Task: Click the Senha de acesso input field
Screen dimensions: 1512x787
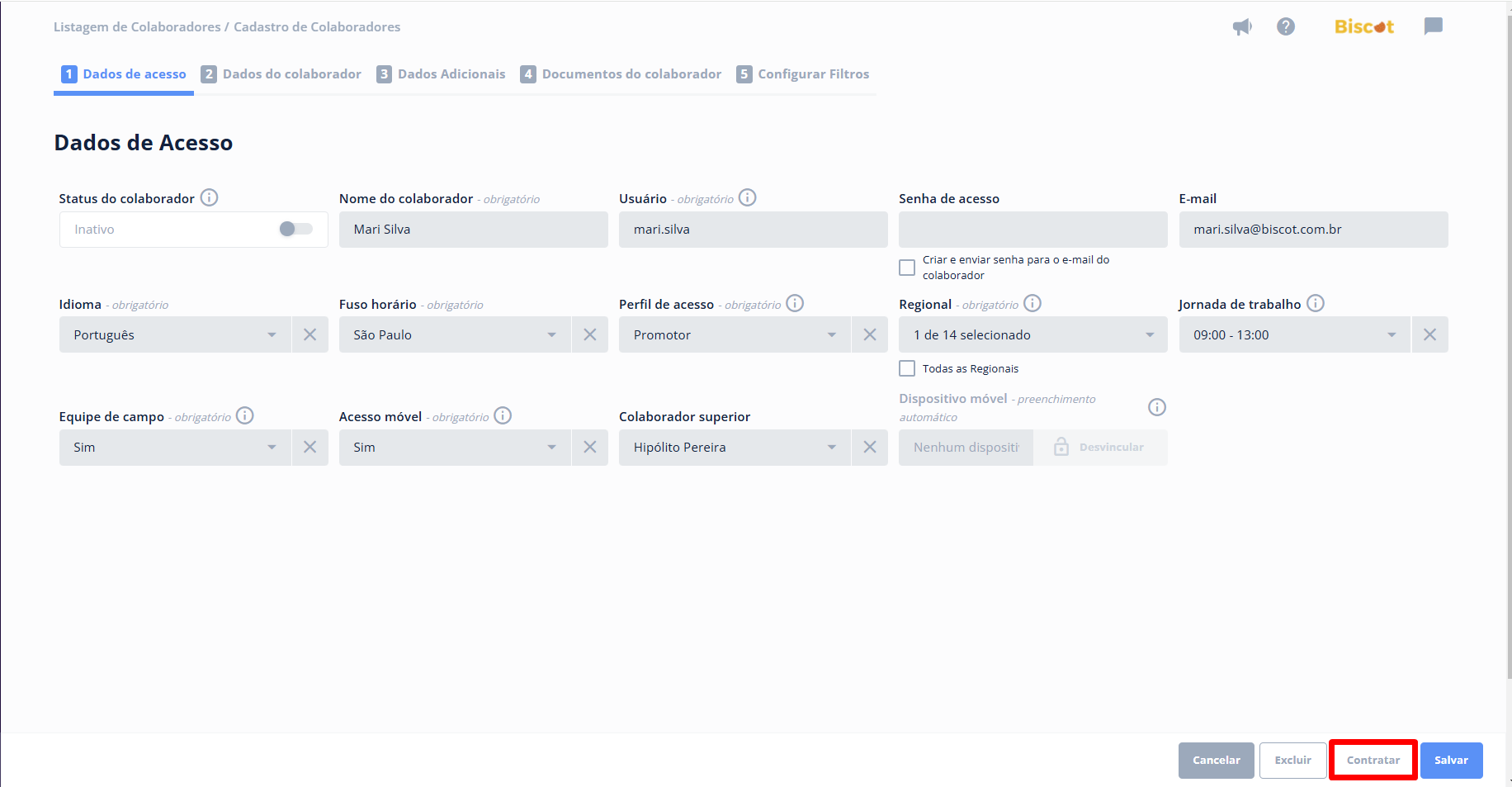Action: click(x=1032, y=230)
